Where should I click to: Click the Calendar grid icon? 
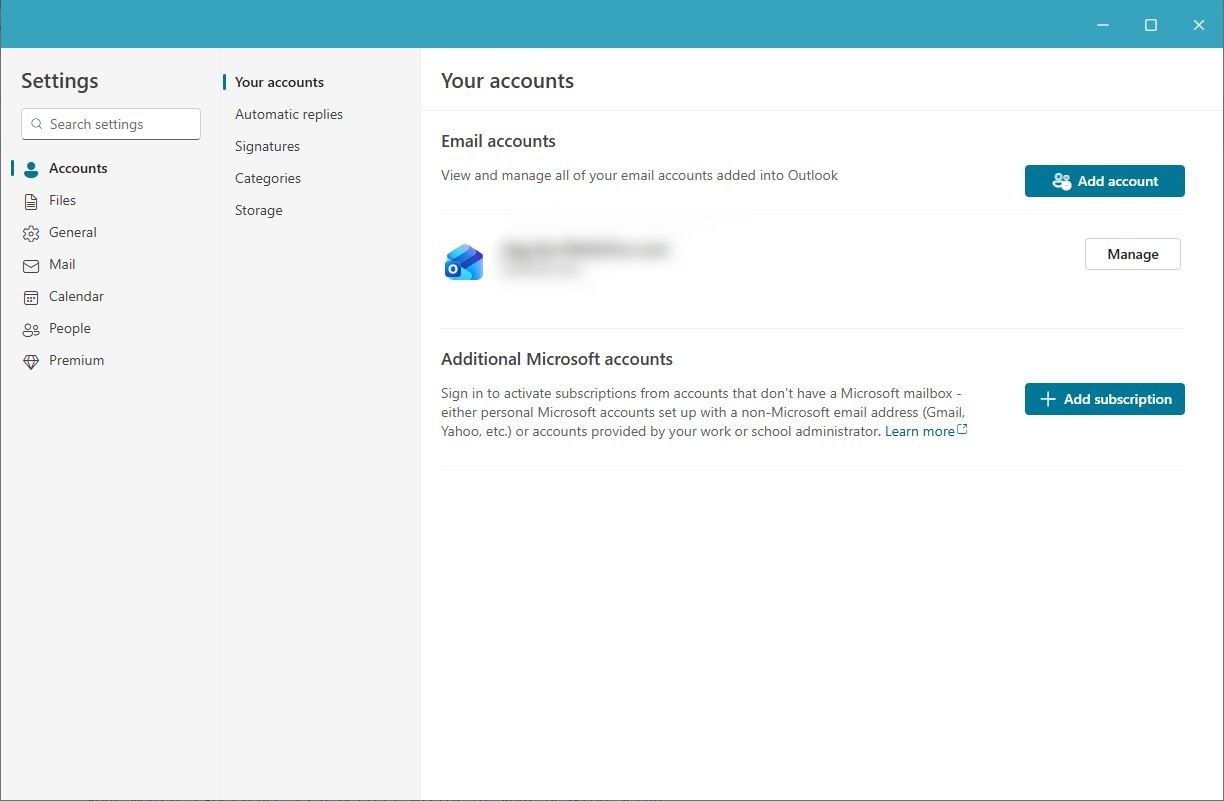point(31,297)
